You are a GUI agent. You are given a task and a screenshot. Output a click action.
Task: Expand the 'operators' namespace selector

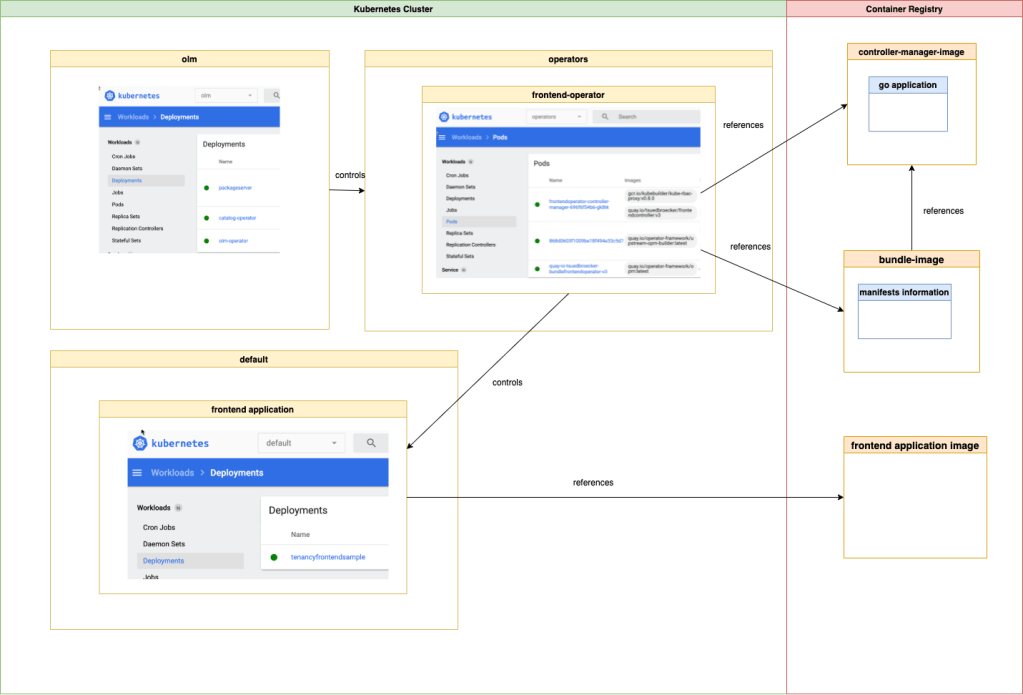pos(555,117)
